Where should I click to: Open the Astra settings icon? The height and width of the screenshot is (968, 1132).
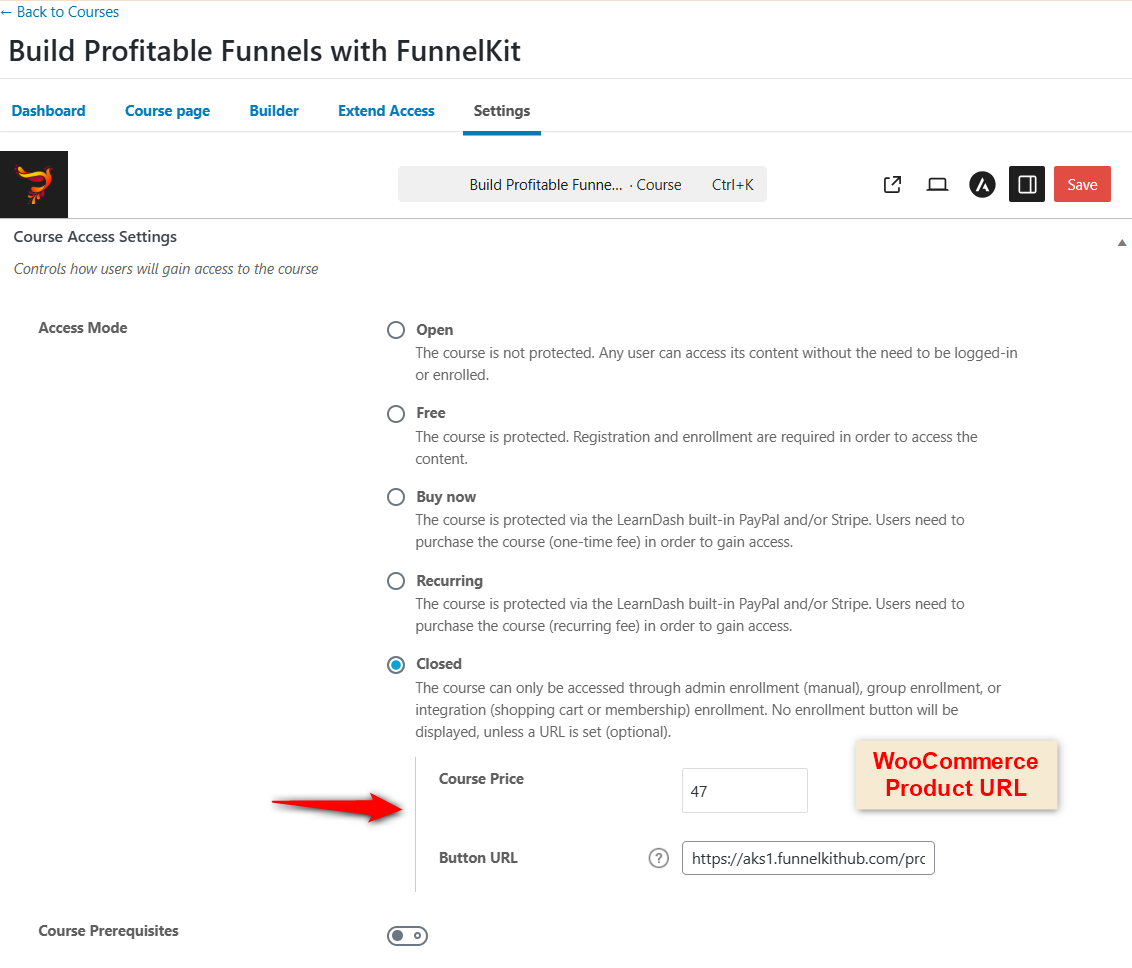point(982,184)
